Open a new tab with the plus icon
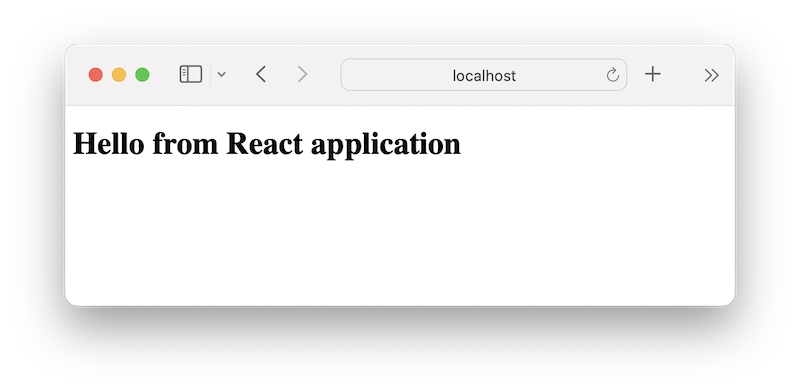Viewport: 800px width, 392px height. [x=653, y=75]
